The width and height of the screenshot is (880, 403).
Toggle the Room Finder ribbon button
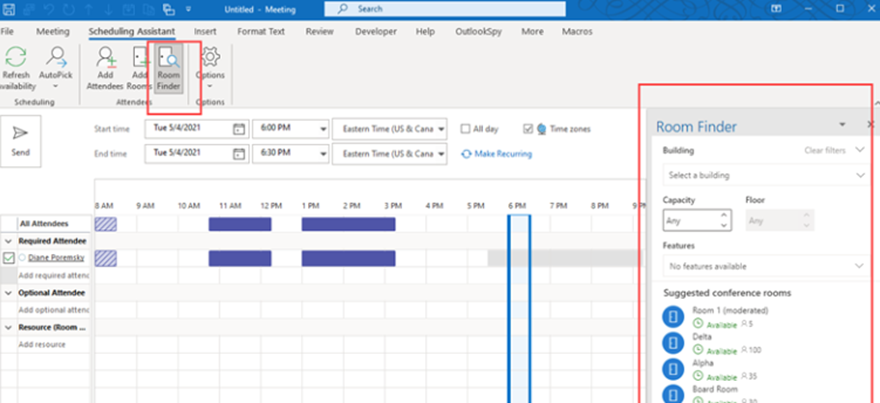point(168,68)
